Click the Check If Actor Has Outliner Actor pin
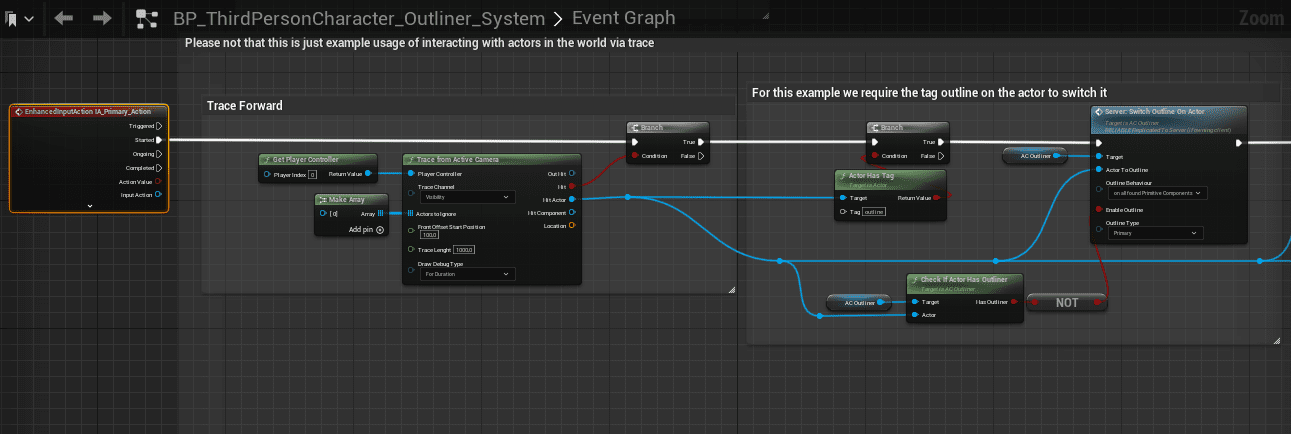1291x434 pixels. click(914, 315)
